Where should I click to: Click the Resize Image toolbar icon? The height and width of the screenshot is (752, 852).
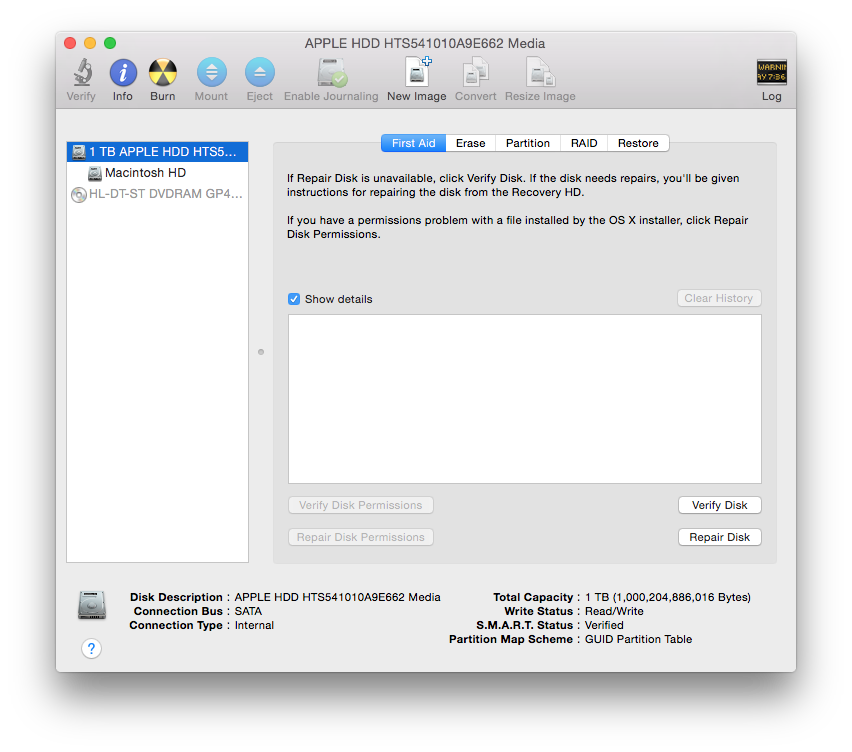pyautogui.click(x=540, y=72)
